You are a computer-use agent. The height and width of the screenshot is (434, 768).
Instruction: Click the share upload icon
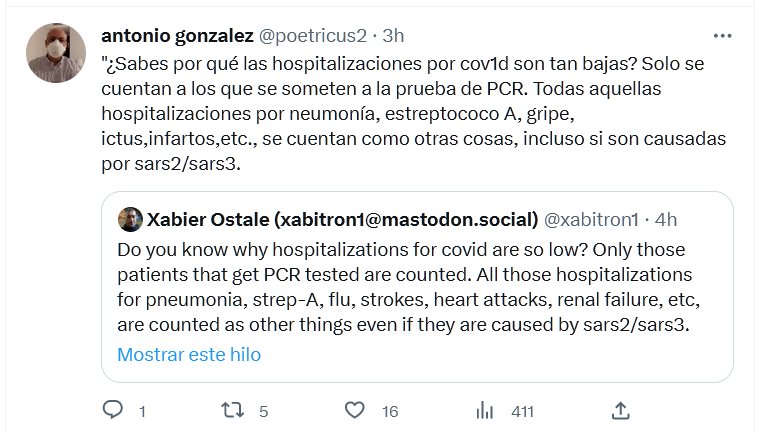click(620, 410)
